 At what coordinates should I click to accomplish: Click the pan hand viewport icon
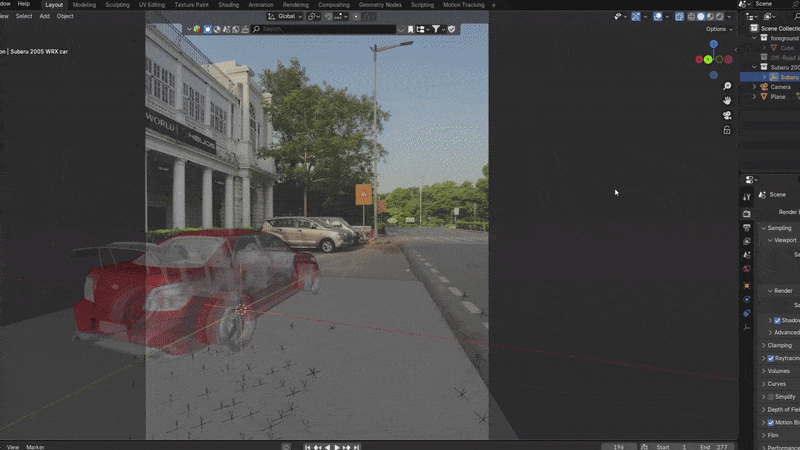727,101
